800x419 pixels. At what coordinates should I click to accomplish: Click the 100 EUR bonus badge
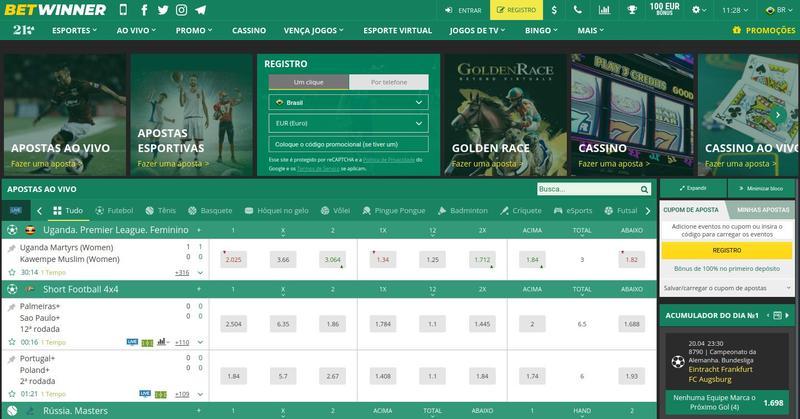point(664,9)
